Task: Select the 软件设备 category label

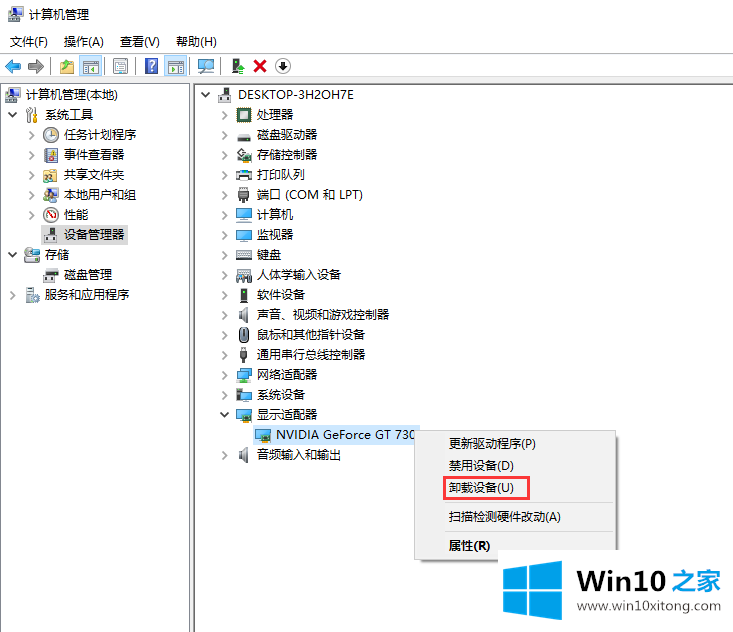Action: click(x=280, y=295)
